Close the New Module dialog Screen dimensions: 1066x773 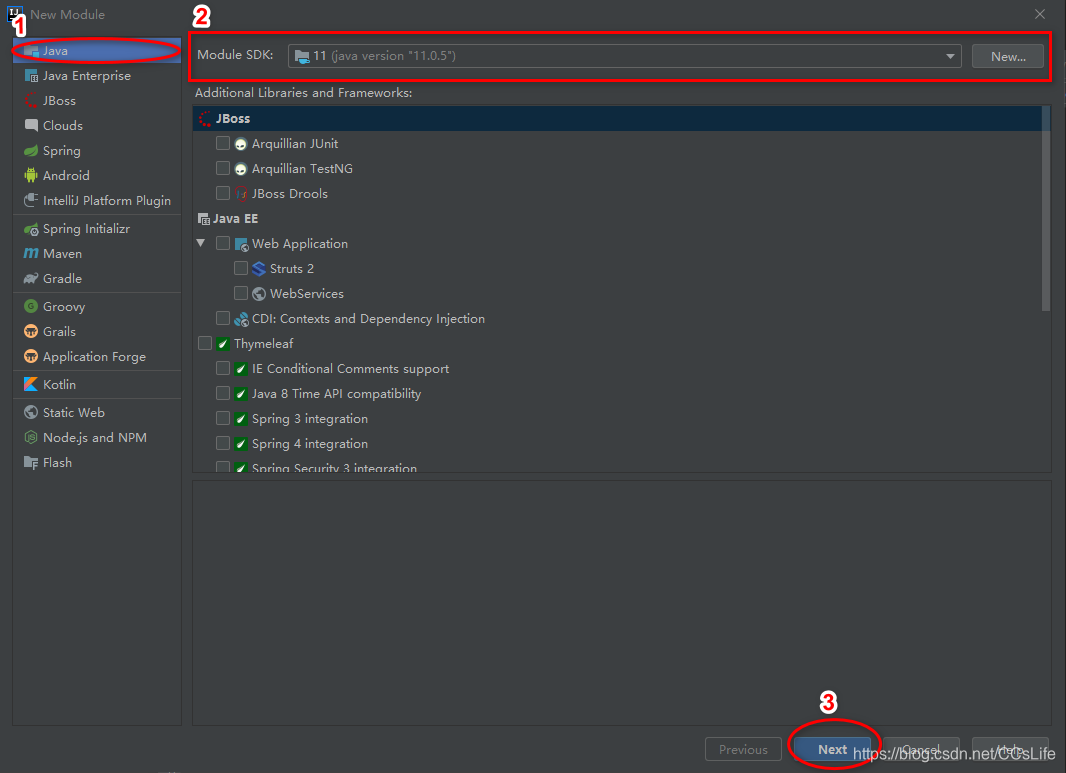point(1039,14)
